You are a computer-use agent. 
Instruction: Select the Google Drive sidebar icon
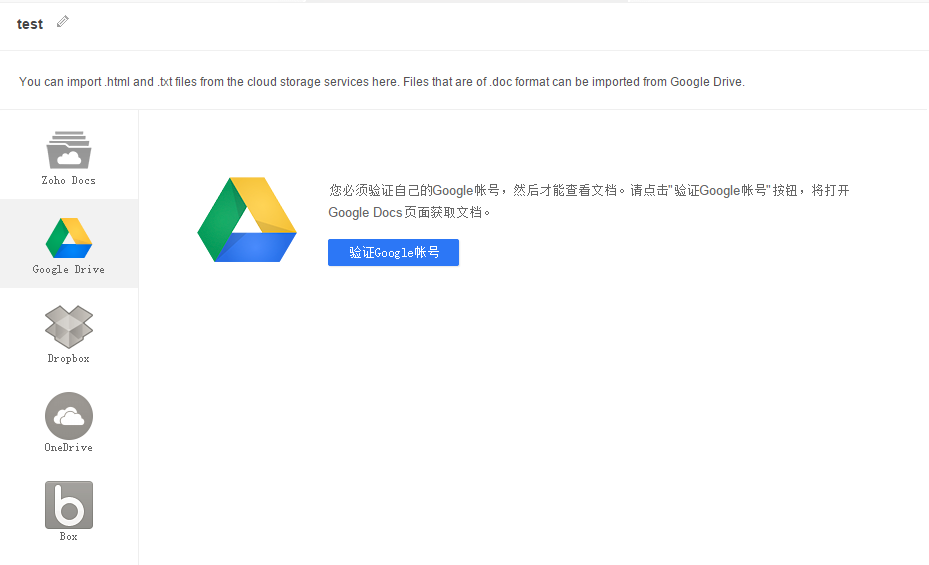[69, 237]
